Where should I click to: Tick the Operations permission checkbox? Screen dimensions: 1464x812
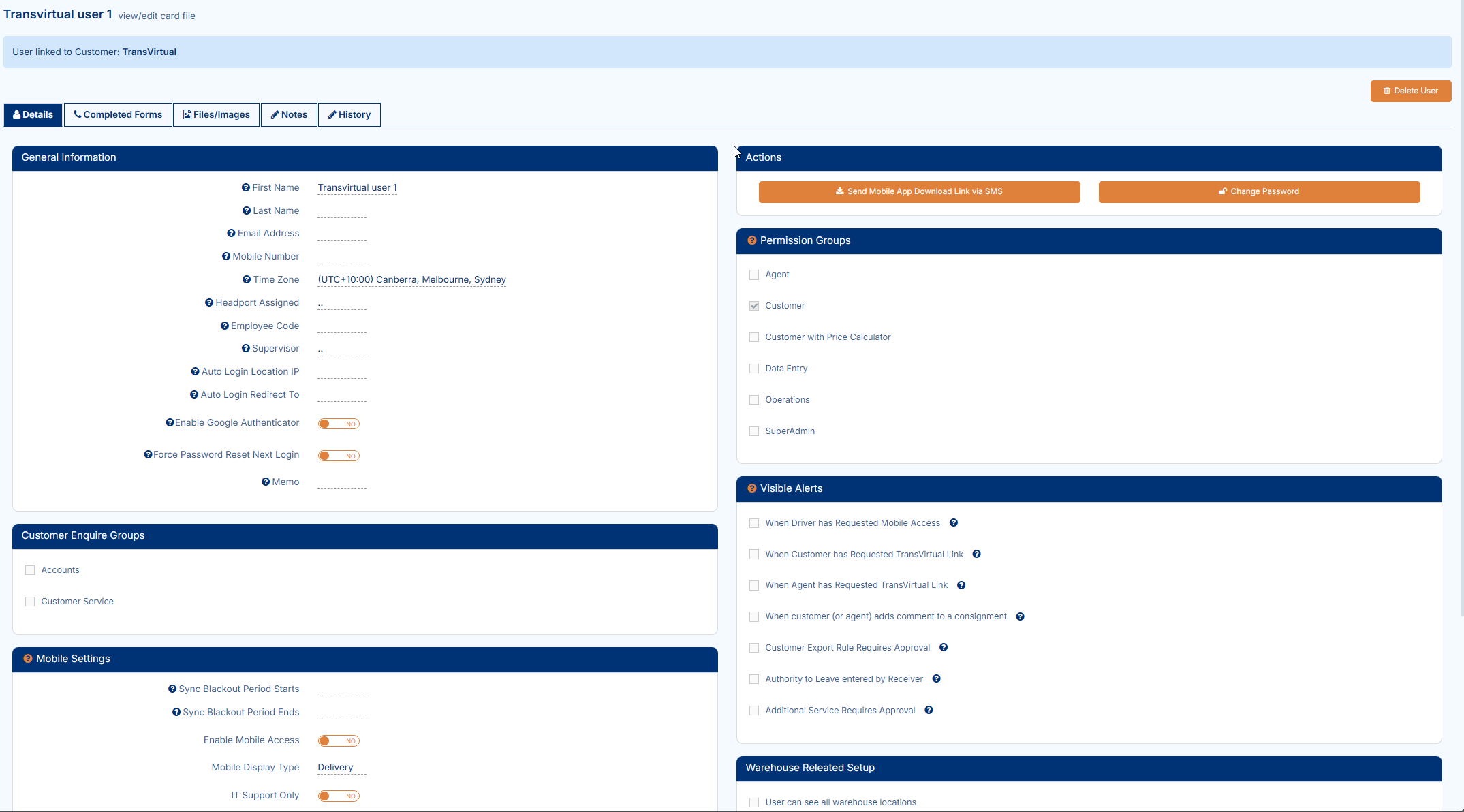point(754,400)
